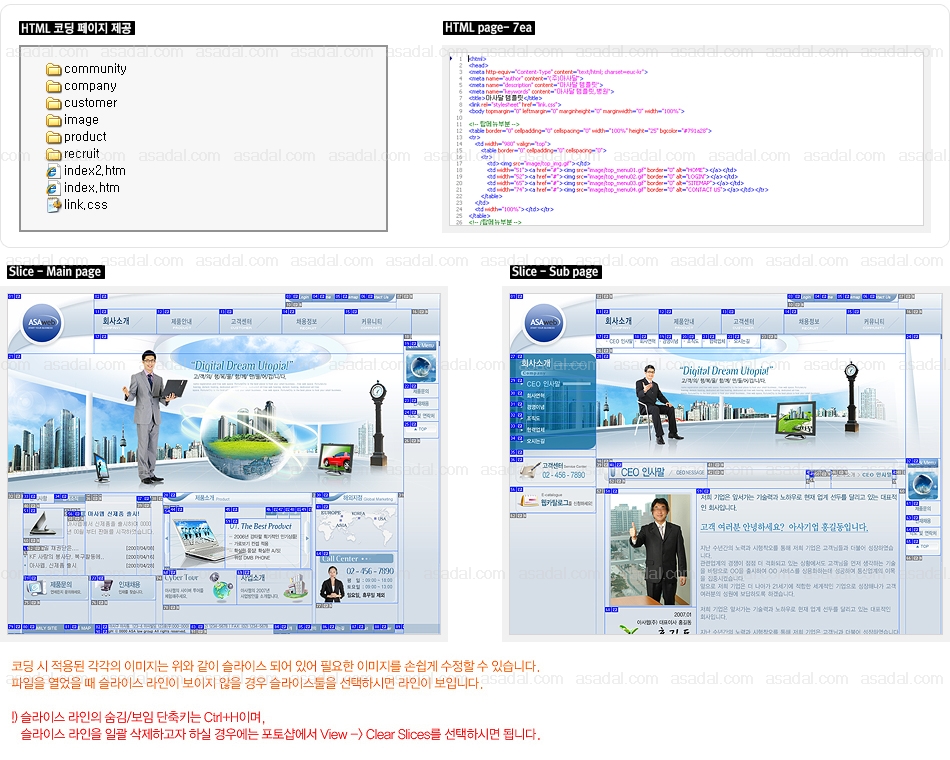Open 채용정보 menu on the Sub page
Viewport: 950px width, 760px height.
(x=809, y=321)
